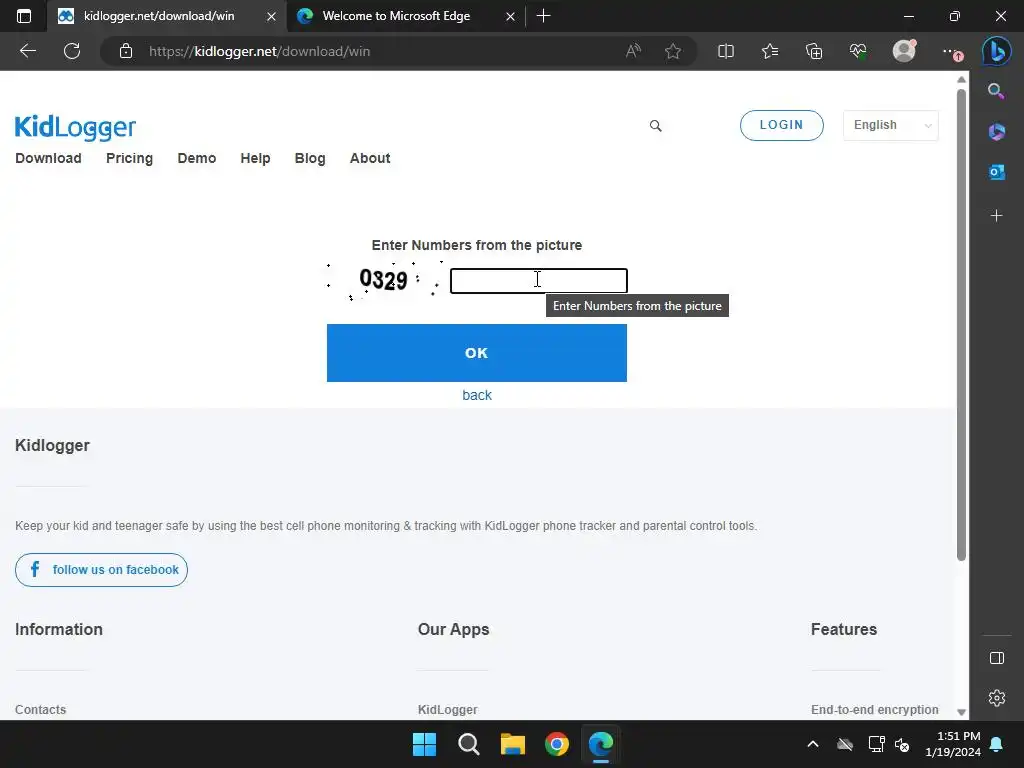Add this page to favorites star
The height and width of the screenshot is (768, 1024).
click(673, 51)
